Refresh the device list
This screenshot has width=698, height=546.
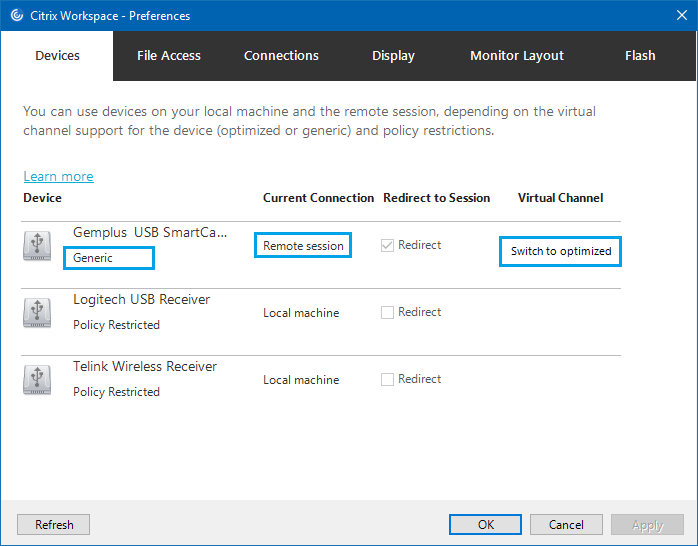pyautogui.click(x=54, y=525)
